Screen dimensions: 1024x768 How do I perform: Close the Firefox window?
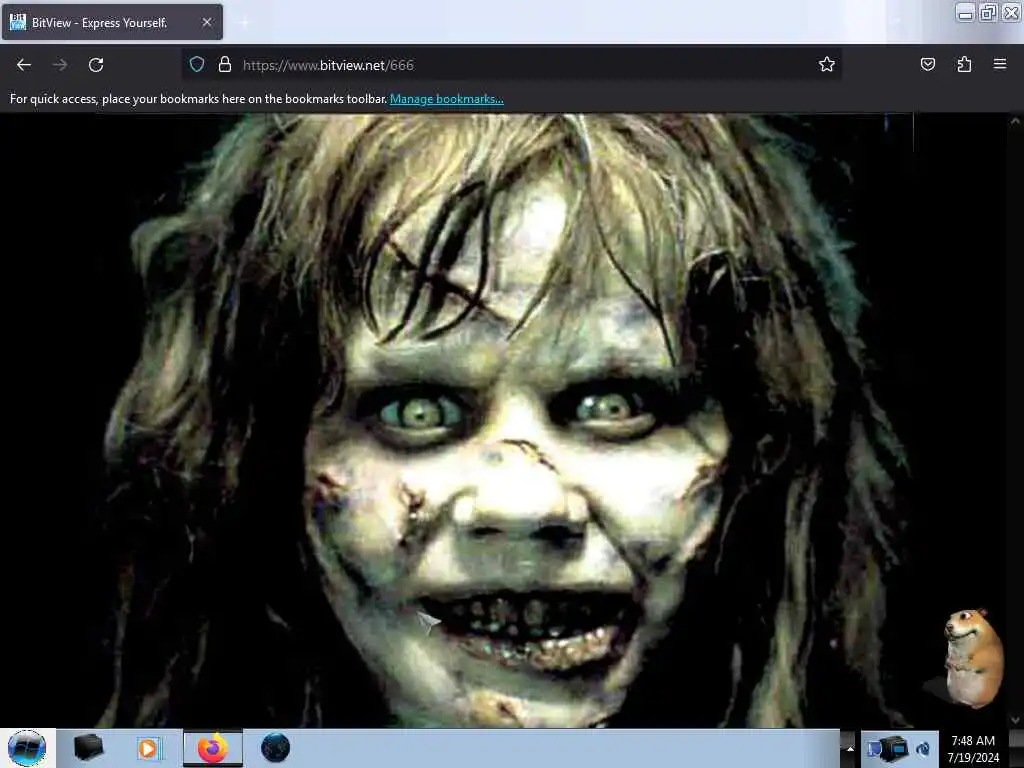point(1011,12)
